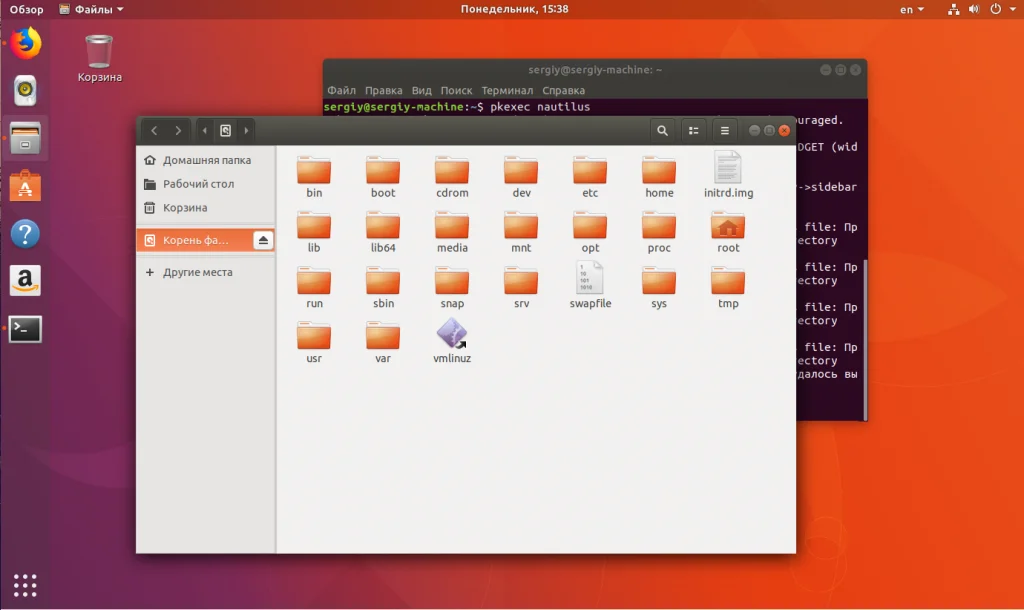Go forward using the forward arrow

[178, 130]
